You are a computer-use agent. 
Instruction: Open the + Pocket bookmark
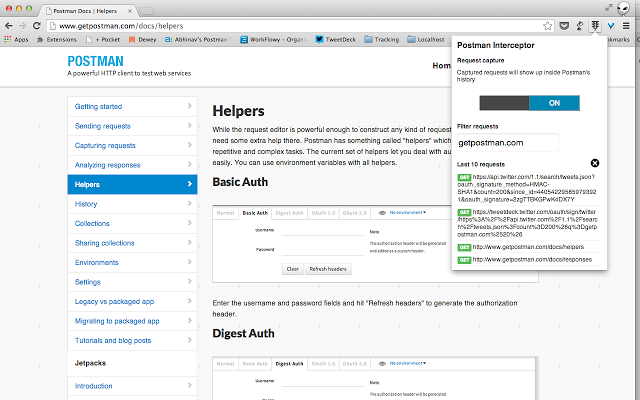coord(103,40)
